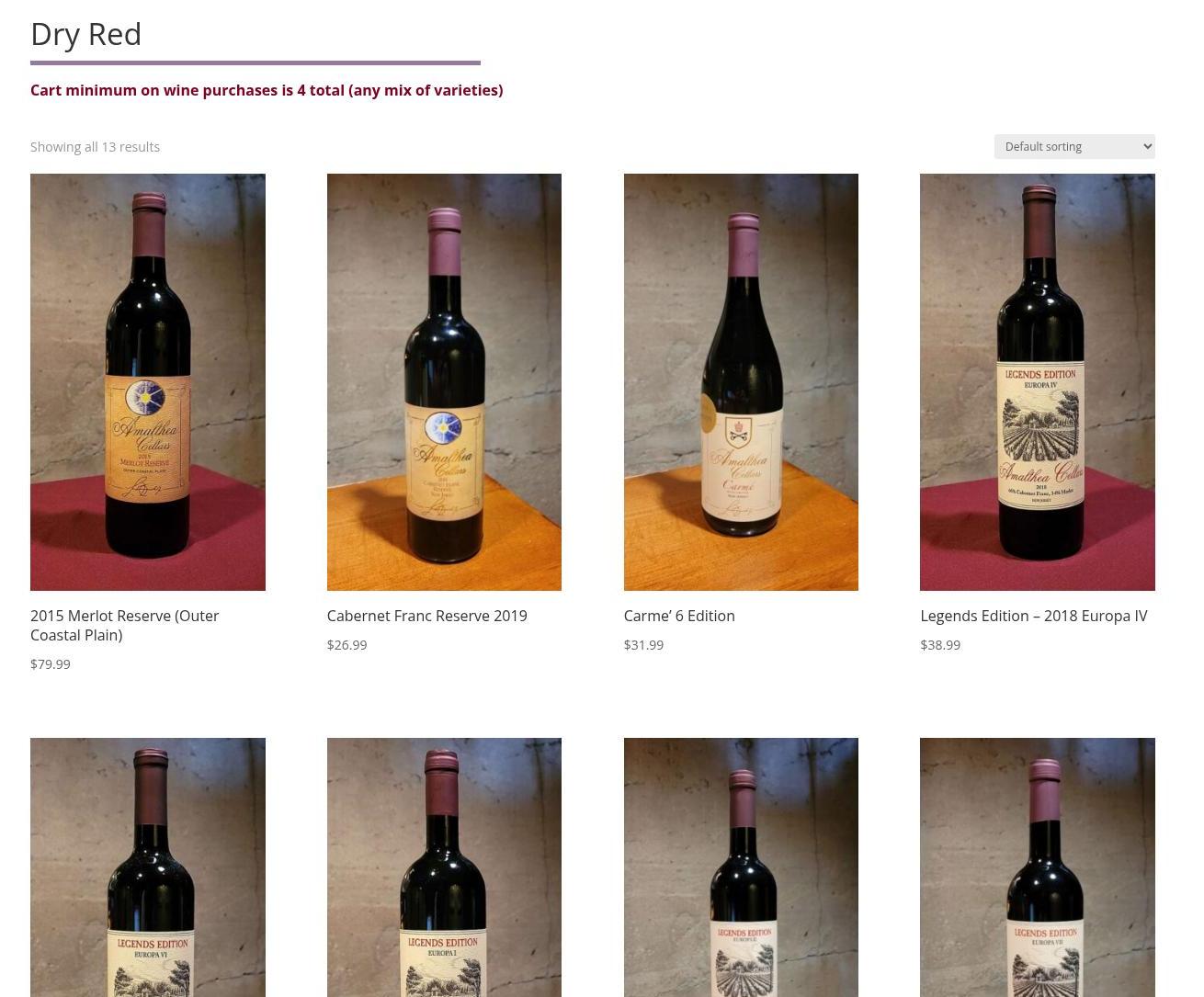Open the Europa VI bottle thumbnail
The height and width of the screenshot is (997, 1204).
click(x=147, y=867)
